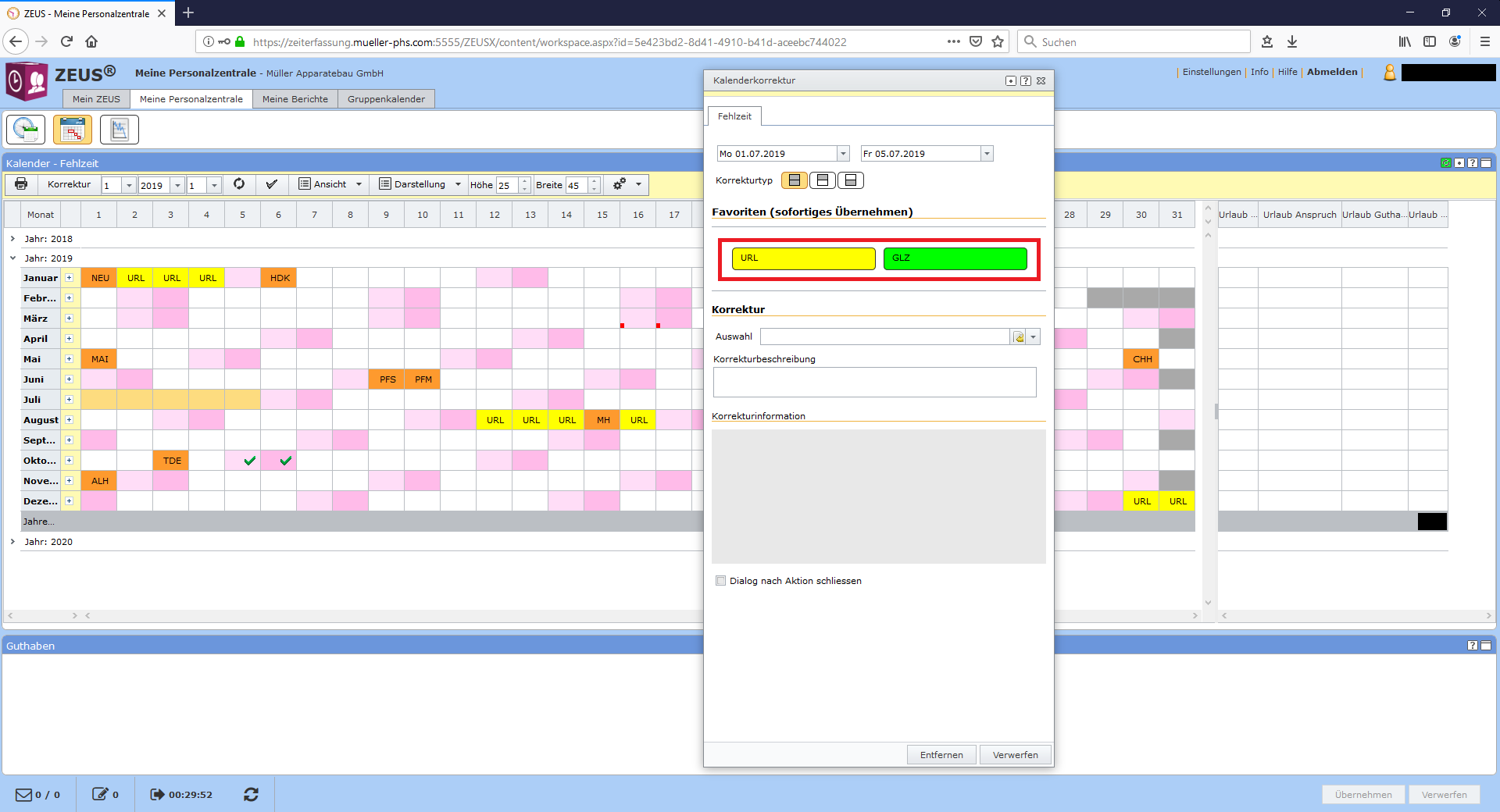This screenshot has width=1500, height=812.
Task: Switch to the Gruppenkalender tab
Action: (386, 99)
